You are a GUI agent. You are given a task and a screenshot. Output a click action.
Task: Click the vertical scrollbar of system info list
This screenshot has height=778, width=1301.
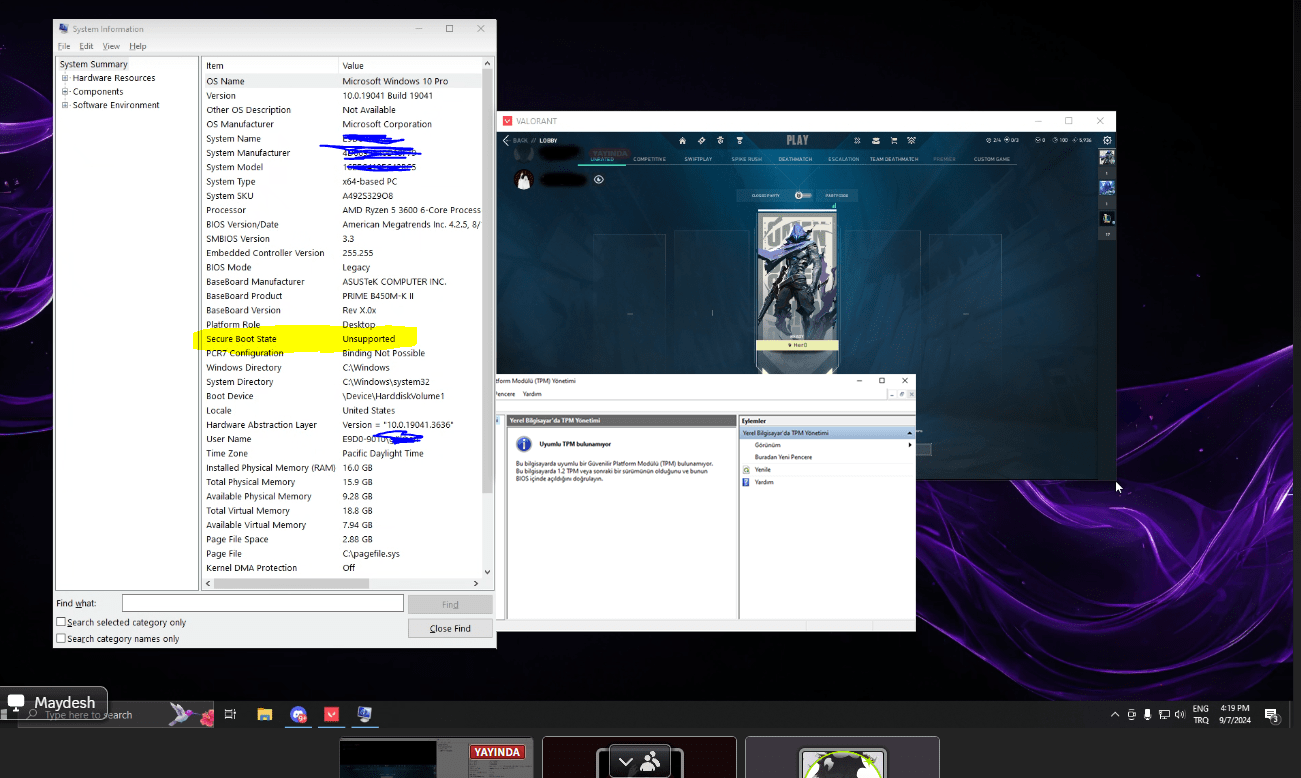[488, 280]
